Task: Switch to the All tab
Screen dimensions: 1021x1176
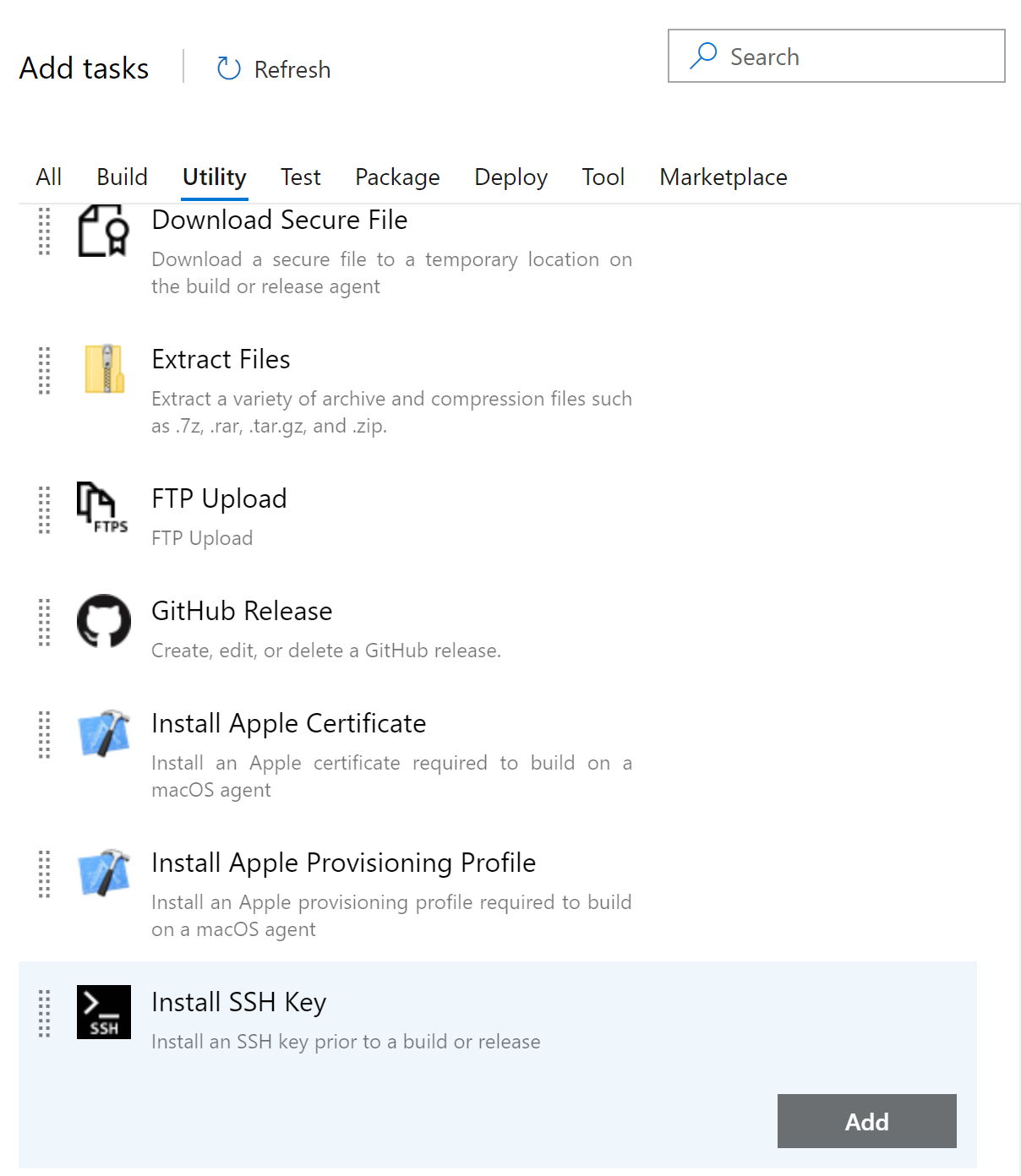Action: coord(49,177)
